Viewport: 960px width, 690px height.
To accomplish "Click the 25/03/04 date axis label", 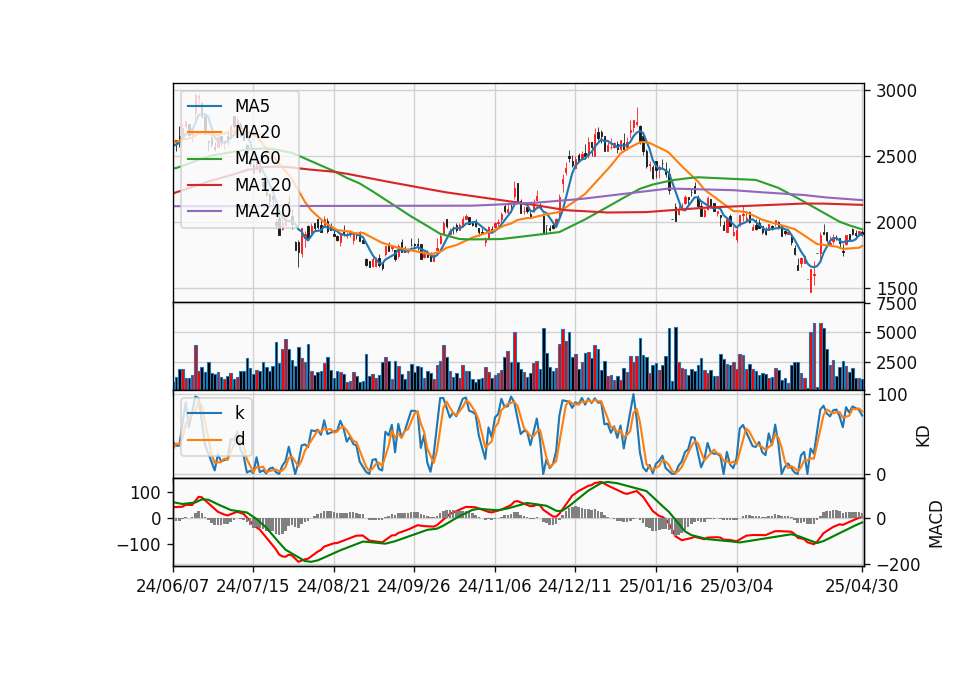I will point(737,587).
